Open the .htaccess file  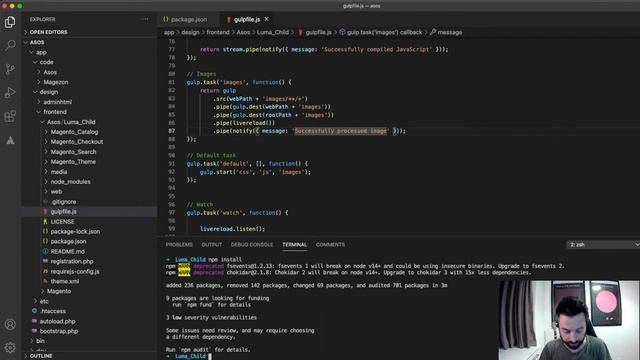(89, 311)
